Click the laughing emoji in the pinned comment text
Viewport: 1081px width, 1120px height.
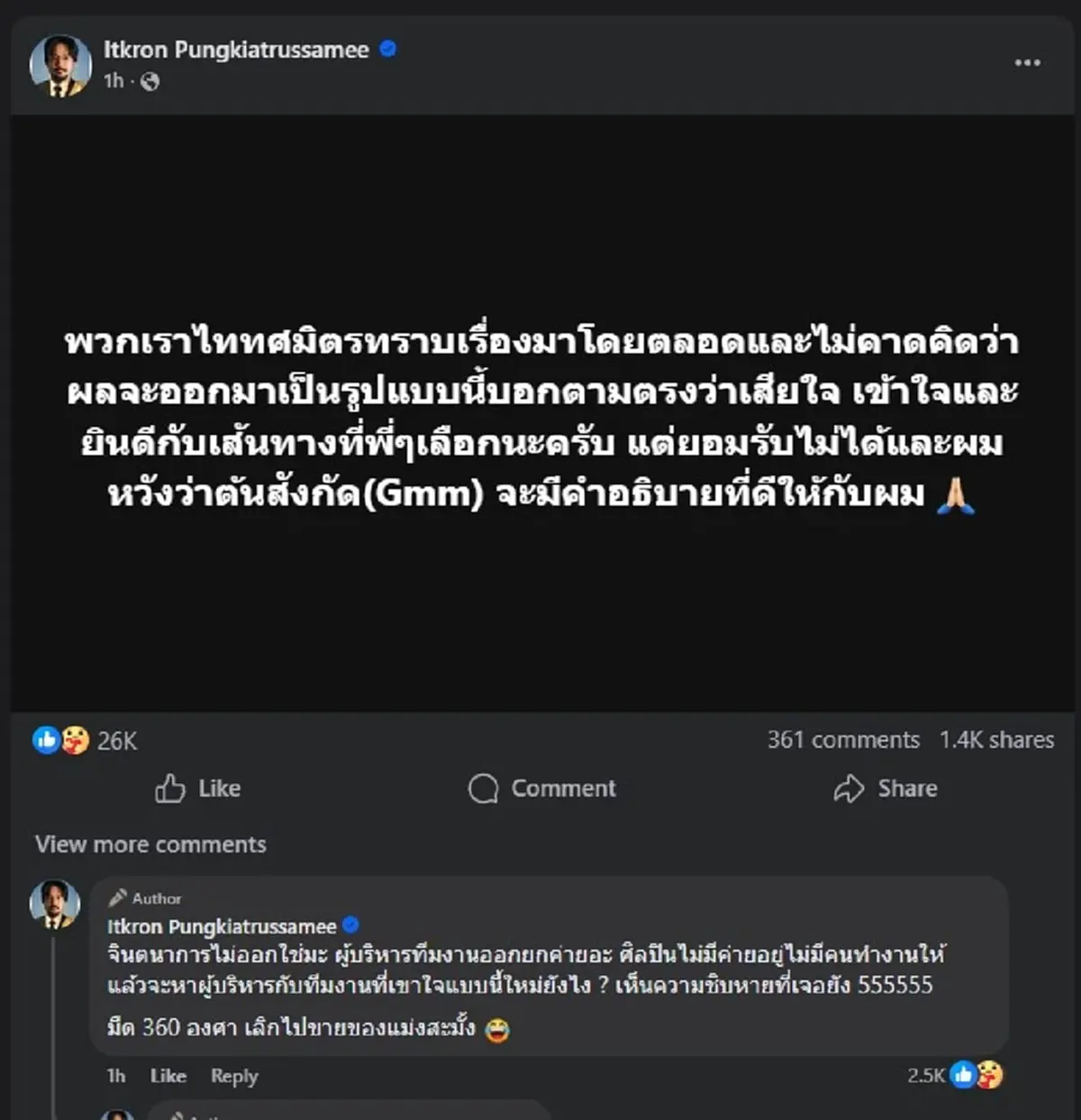click(497, 1029)
